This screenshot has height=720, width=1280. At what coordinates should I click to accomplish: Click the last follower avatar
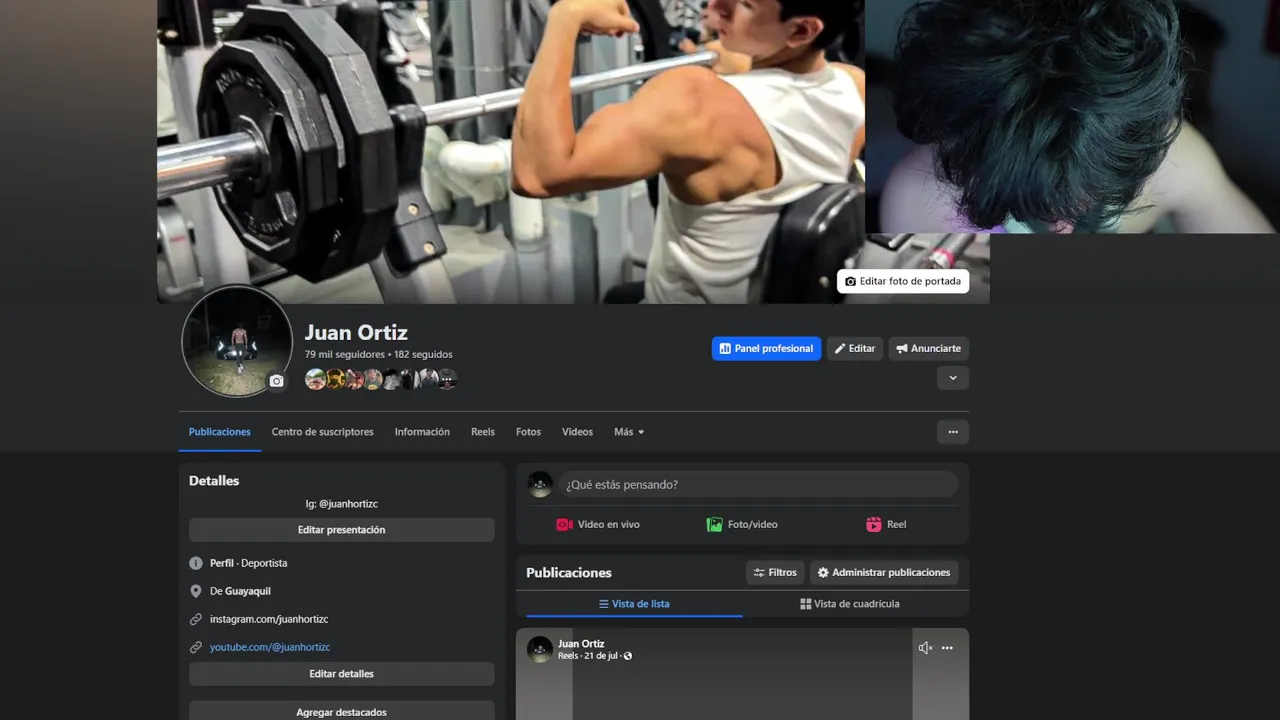[448, 379]
